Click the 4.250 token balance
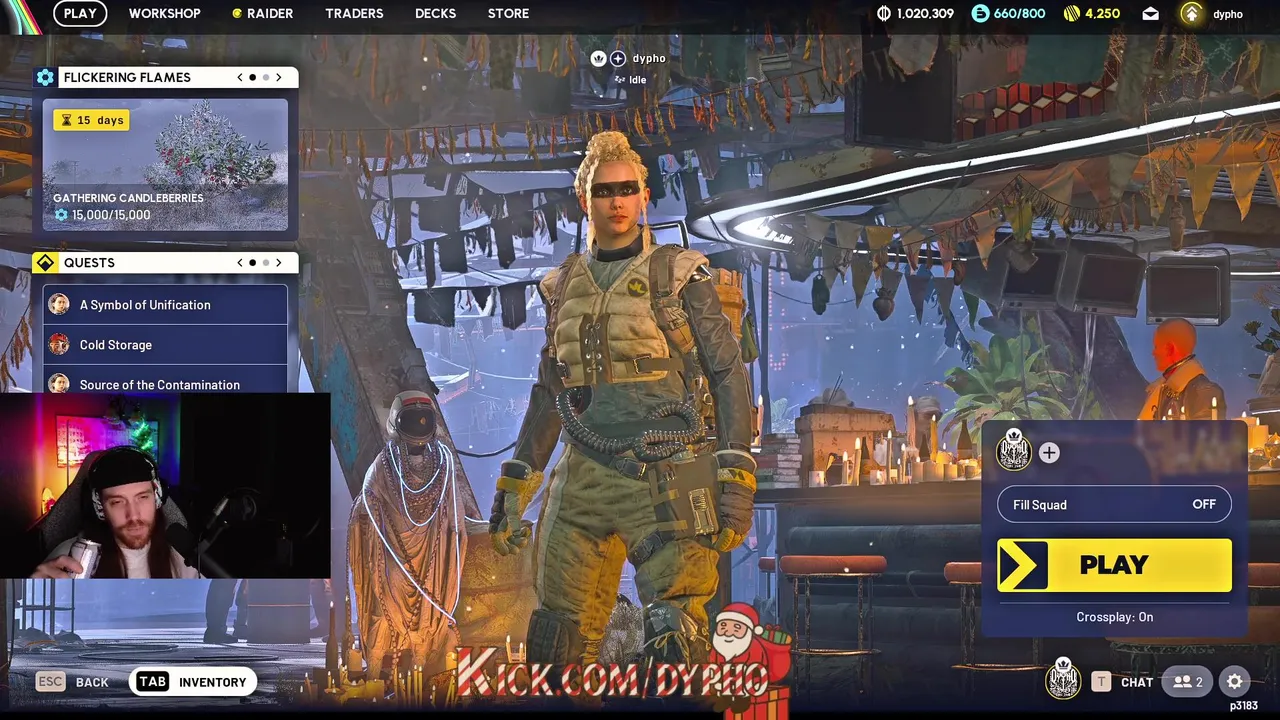 coord(1102,13)
